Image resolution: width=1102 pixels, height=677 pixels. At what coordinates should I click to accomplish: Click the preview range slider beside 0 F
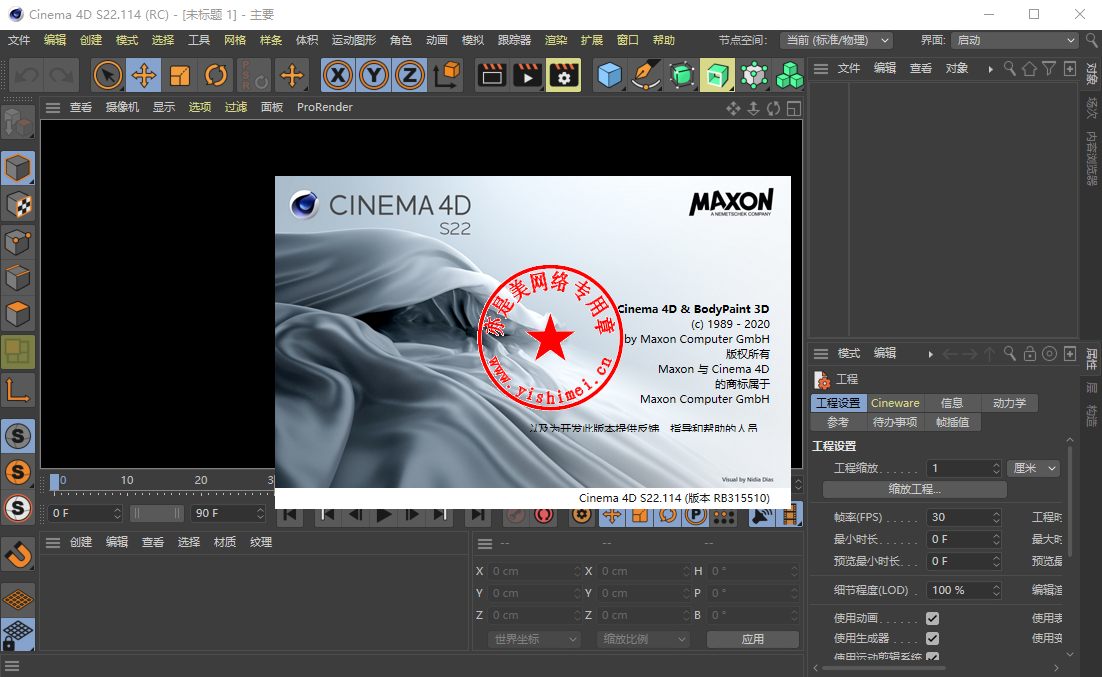157,514
